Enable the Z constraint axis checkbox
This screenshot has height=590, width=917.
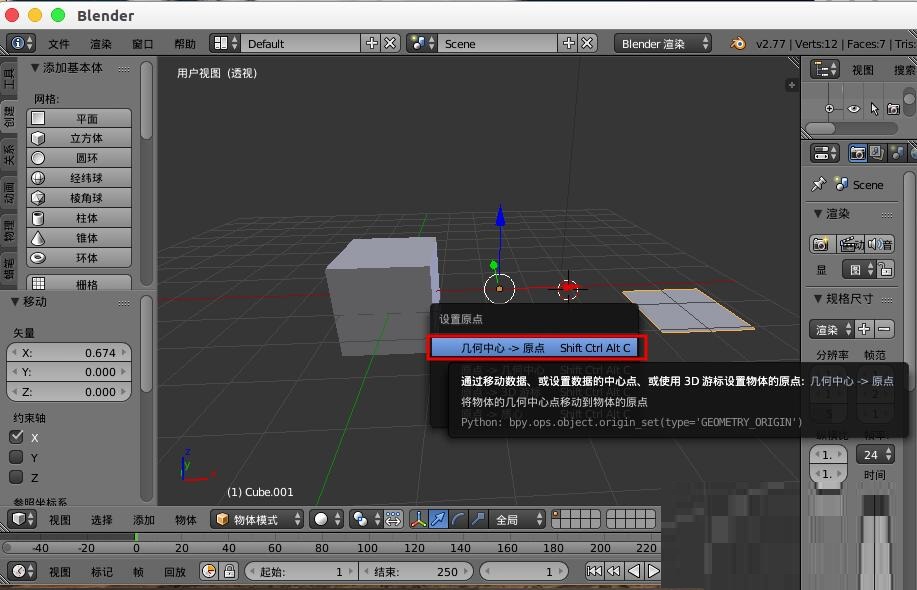tap(16, 477)
